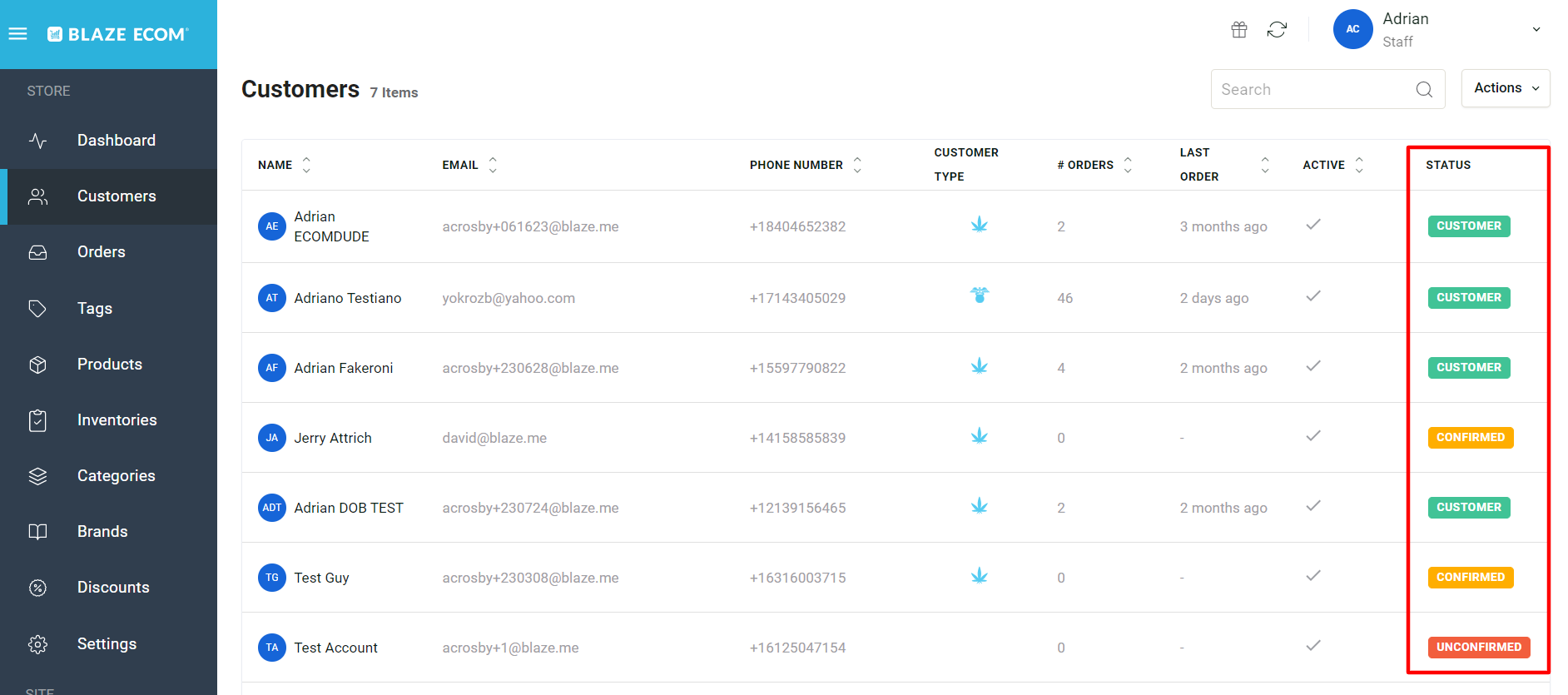Click the AC user avatar

click(1352, 29)
